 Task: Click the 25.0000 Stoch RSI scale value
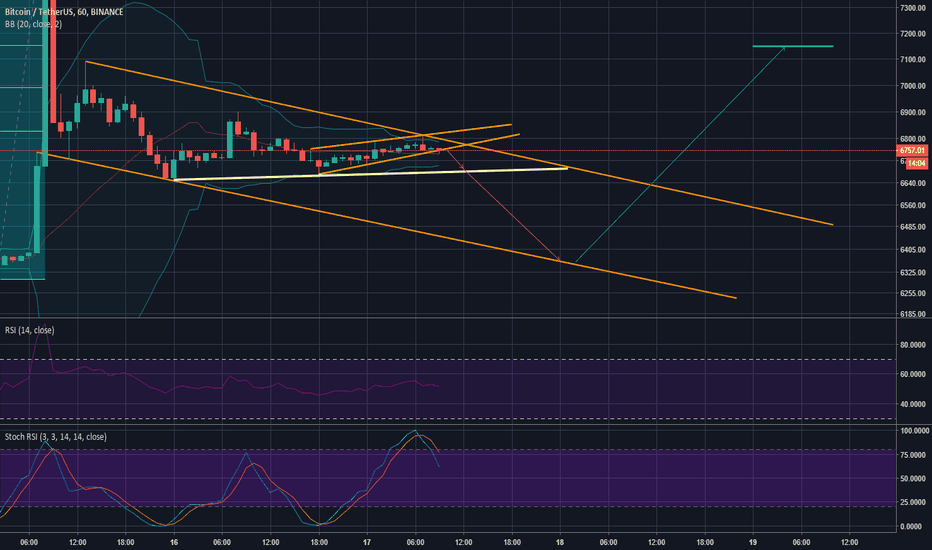tap(914, 502)
